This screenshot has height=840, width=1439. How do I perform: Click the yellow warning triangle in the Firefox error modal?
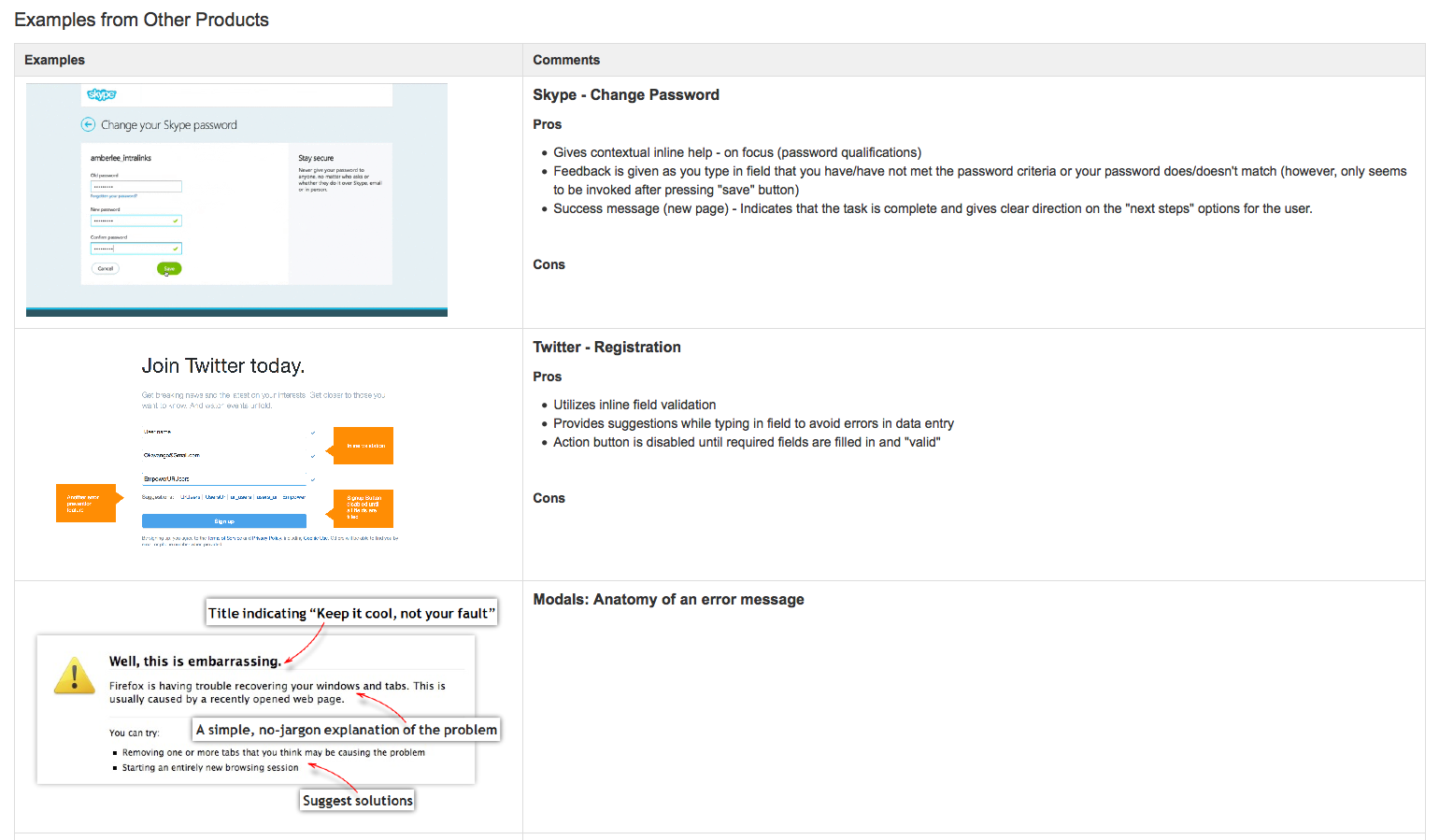point(75,676)
